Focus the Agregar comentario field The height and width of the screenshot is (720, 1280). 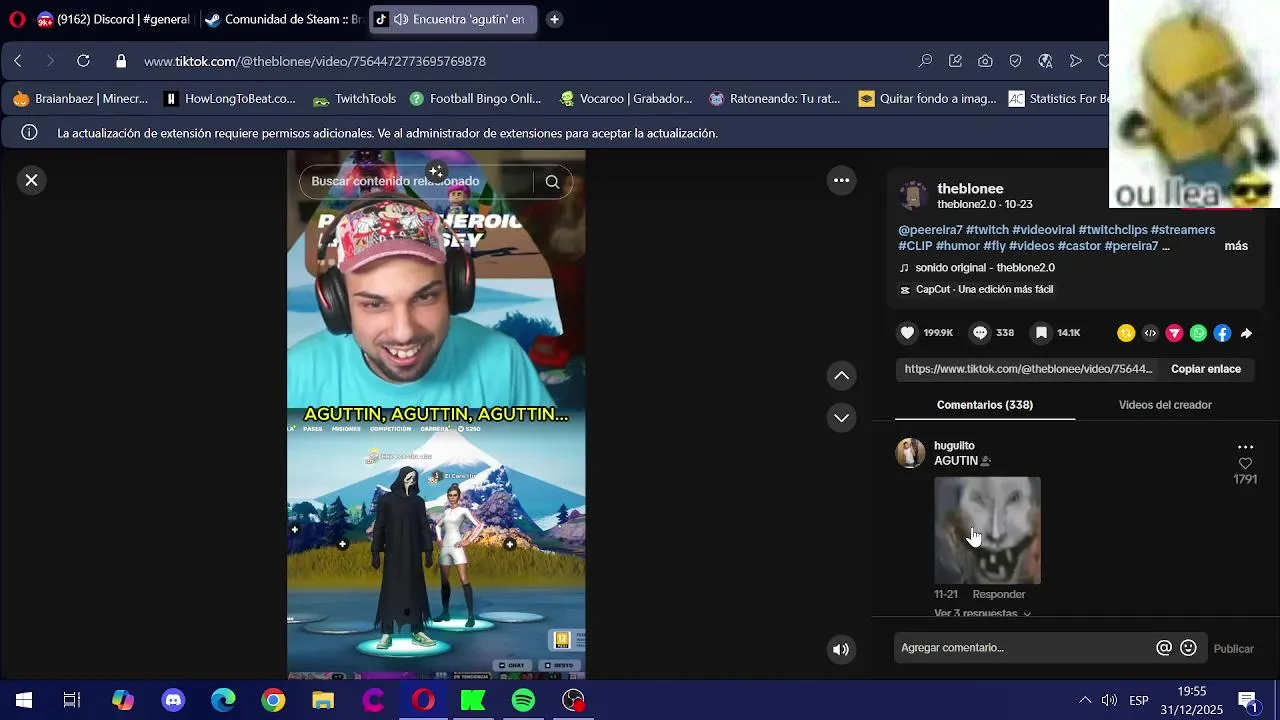tap(1022, 648)
